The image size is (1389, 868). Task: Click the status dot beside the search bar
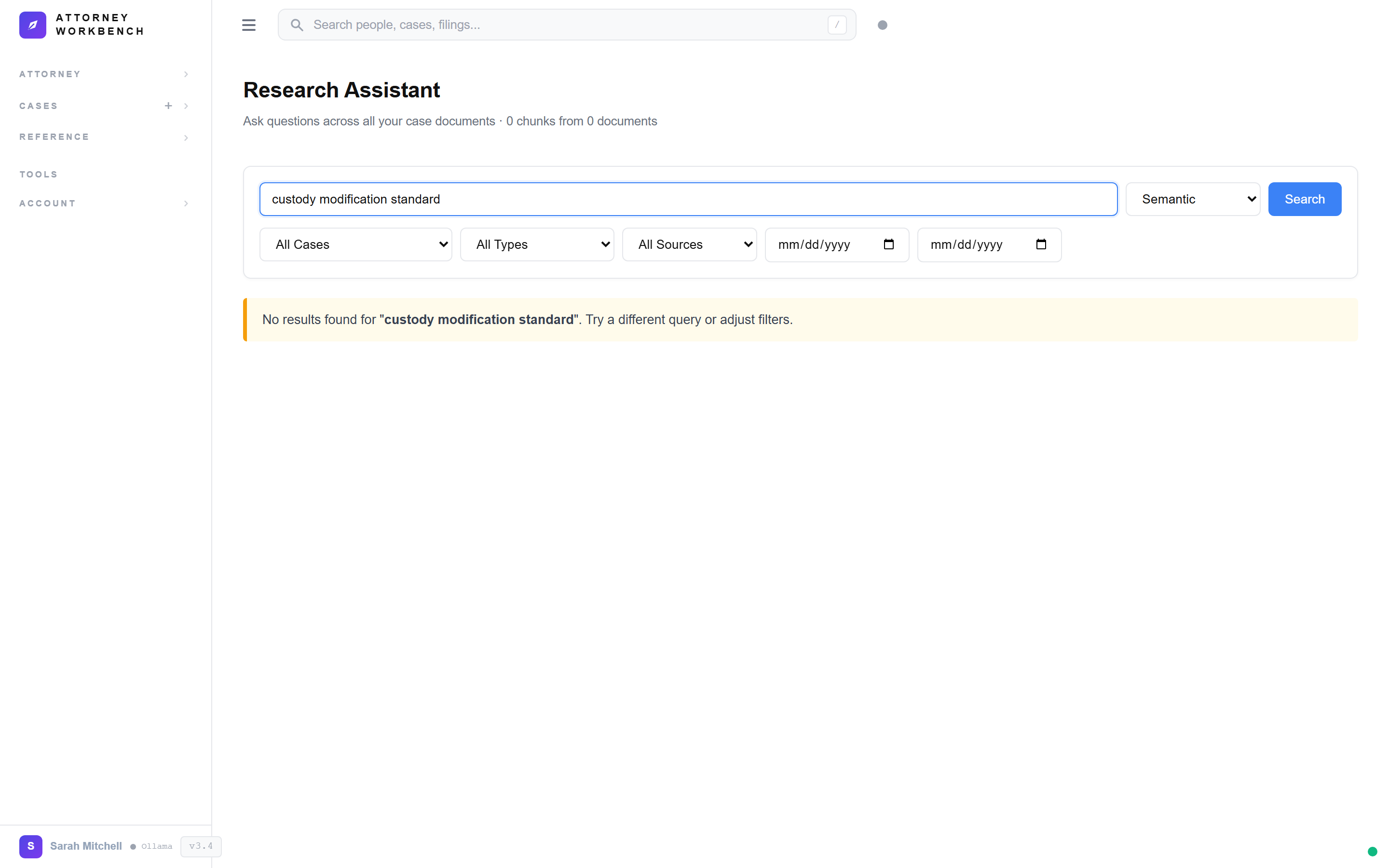882,25
